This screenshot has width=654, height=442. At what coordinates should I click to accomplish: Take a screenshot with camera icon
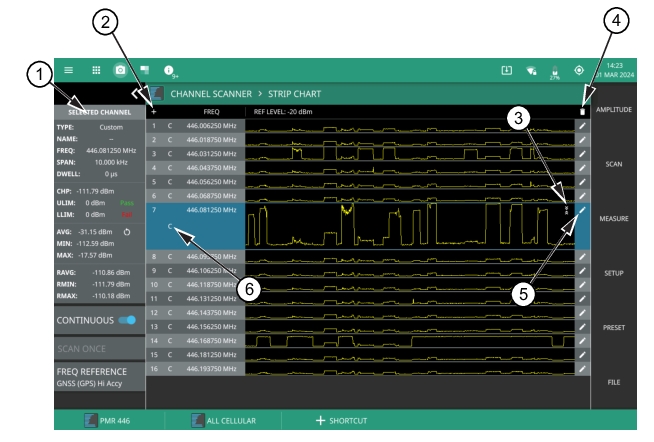[x=120, y=70]
